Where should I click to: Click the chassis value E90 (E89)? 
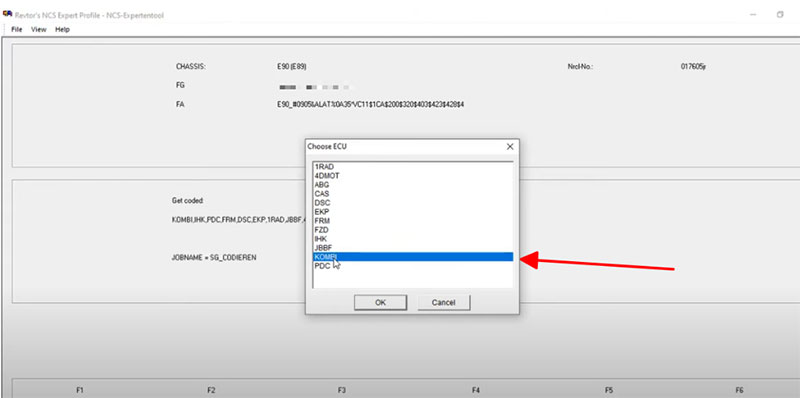pos(292,67)
